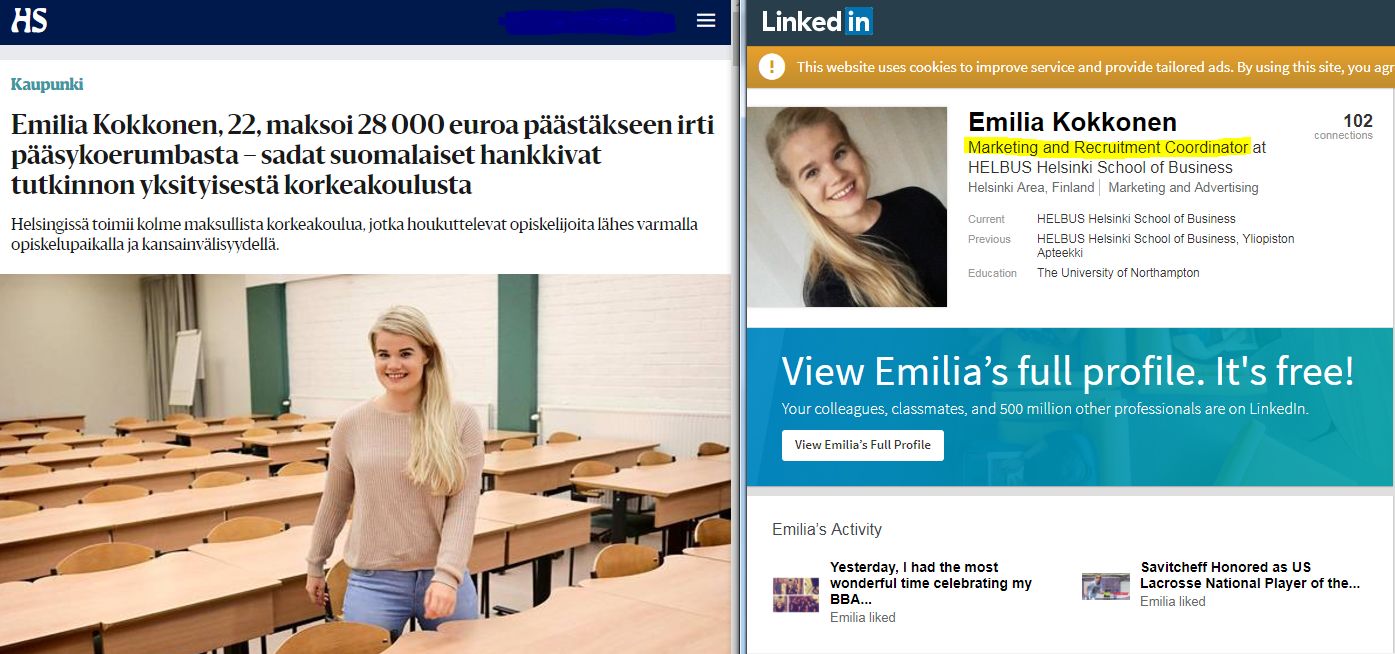The image size is (1395, 654).
Task: Click the HS newspaper logo
Action: pyautogui.click(x=29, y=21)
